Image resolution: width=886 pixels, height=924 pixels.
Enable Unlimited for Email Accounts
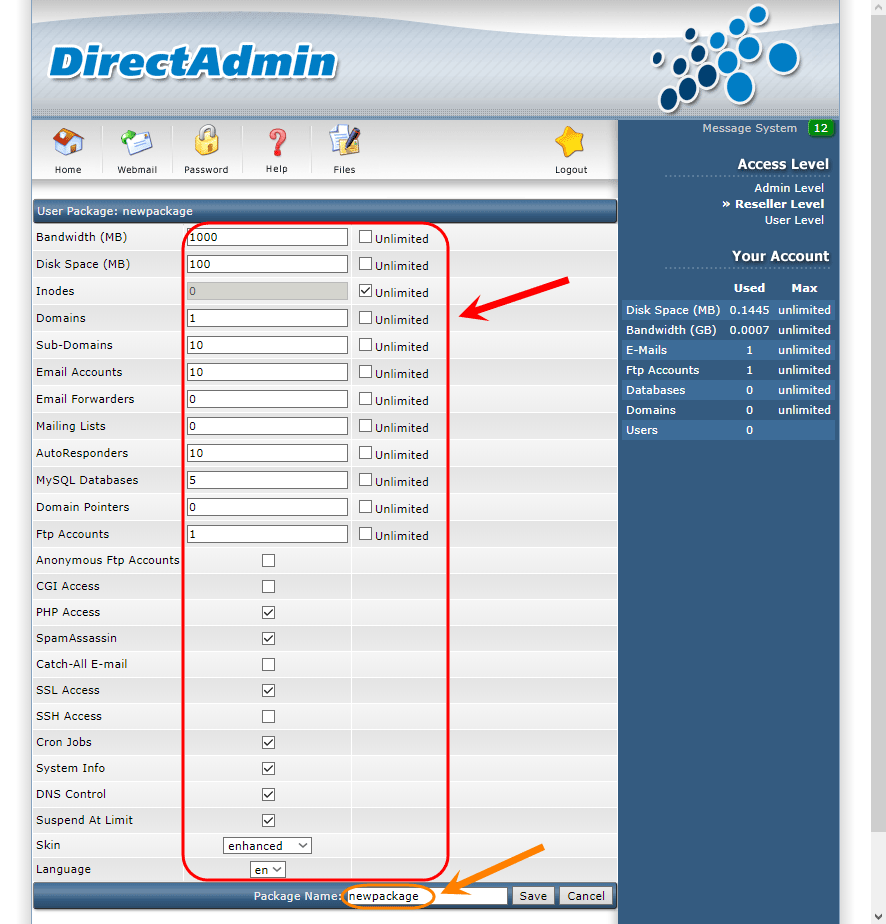[365, 372]
